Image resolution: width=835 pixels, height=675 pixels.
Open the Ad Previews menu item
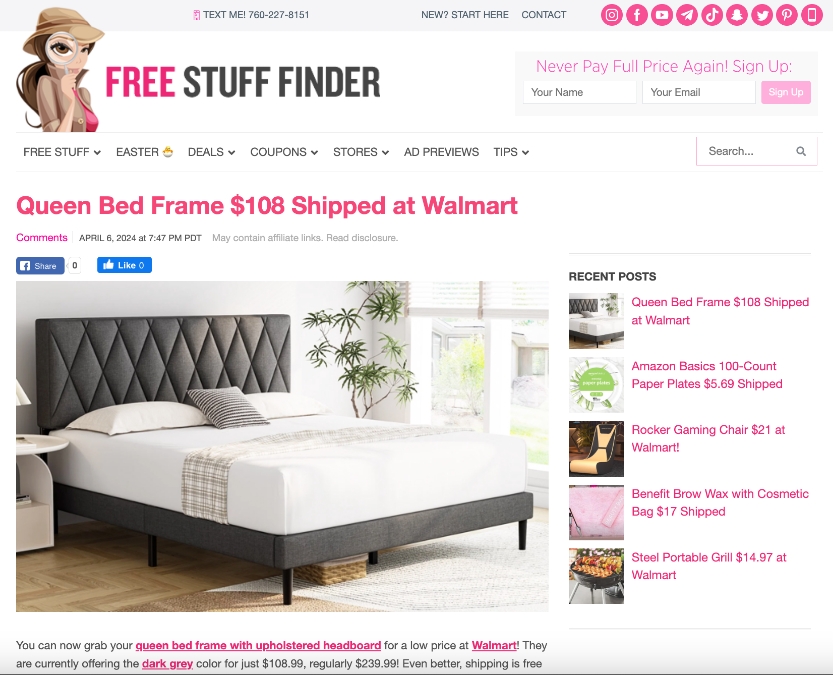(441, 152)
